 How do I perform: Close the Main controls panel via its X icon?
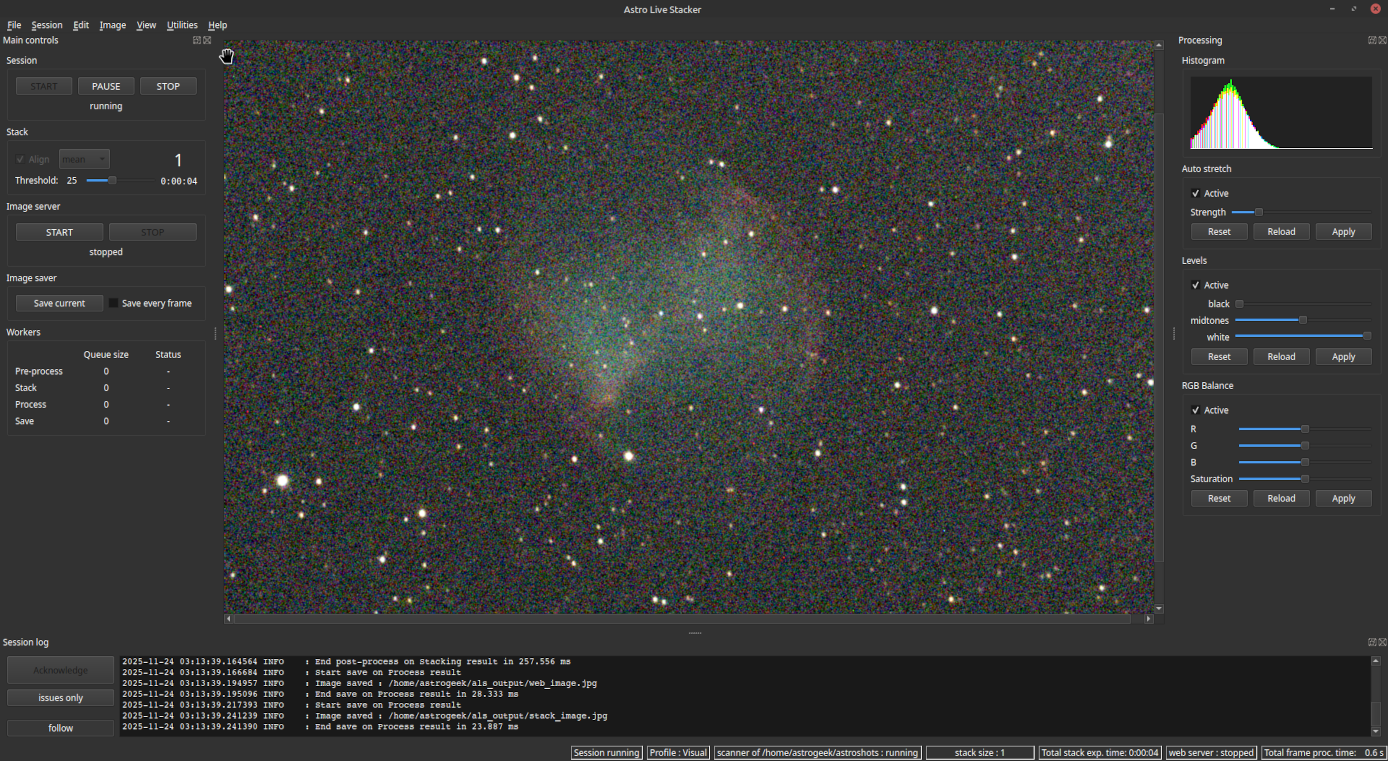[206, 40]
